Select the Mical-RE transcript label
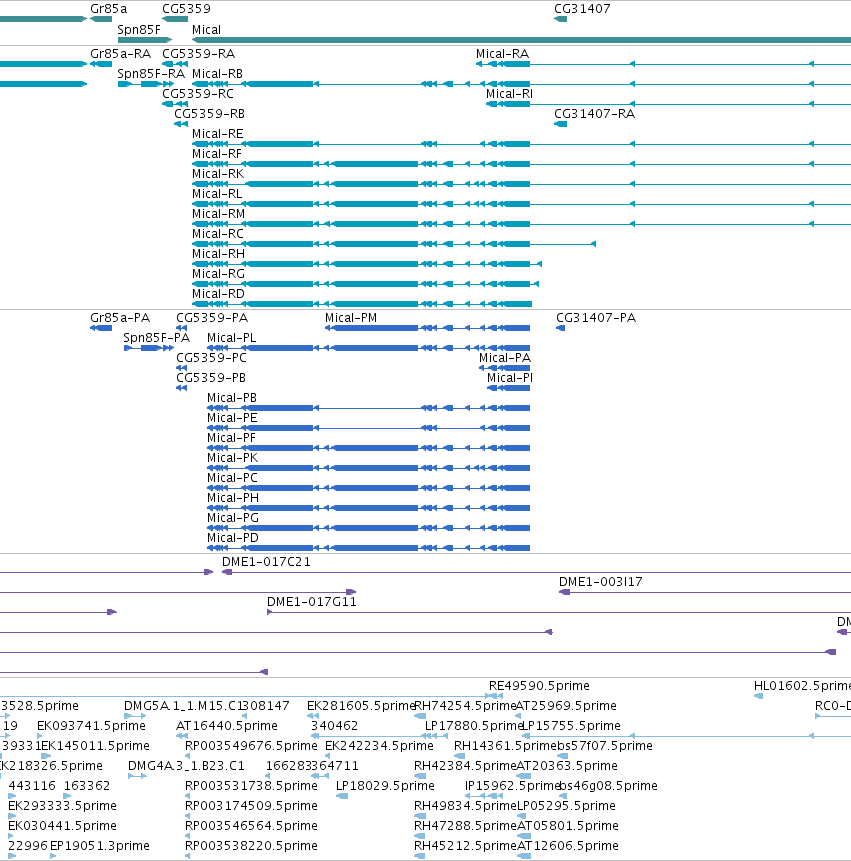The image size is (851, 861). coord(217,134)
